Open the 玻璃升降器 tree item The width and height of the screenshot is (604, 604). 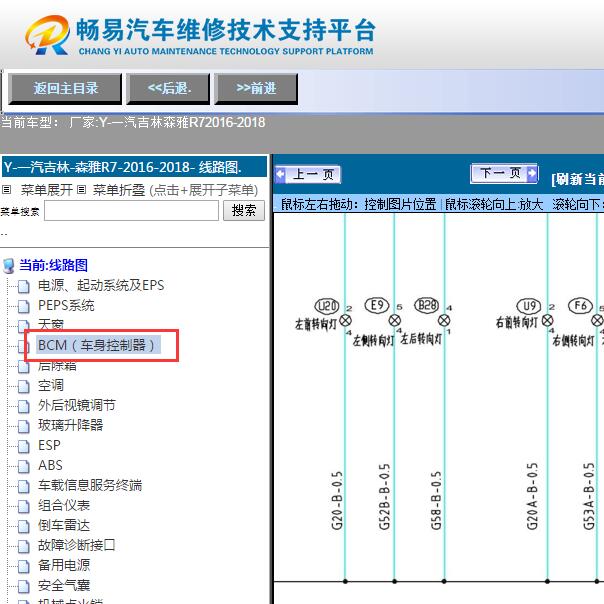70,425
